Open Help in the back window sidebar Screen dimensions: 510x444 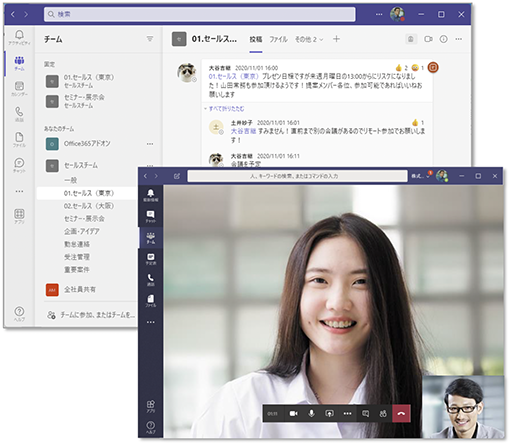click(x=19, y=314)
